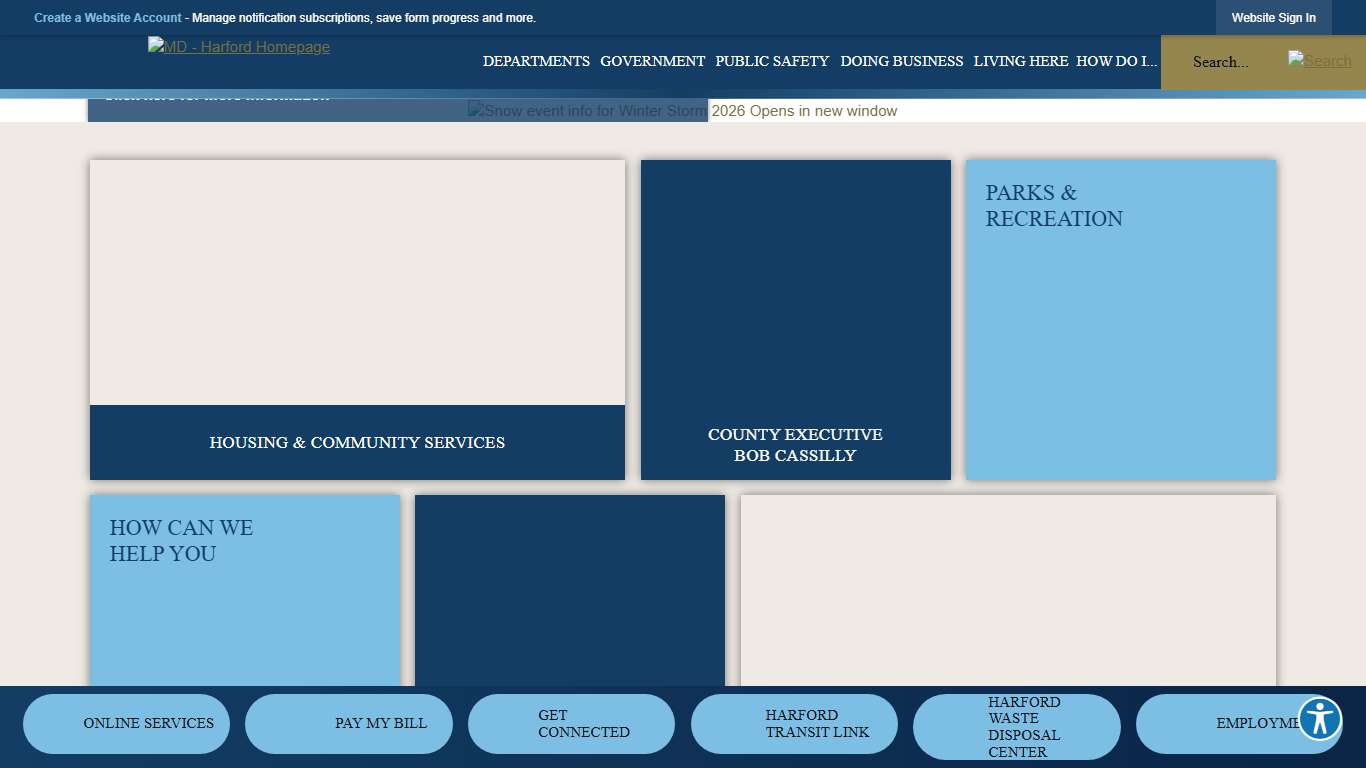Select the Parks & Recreation tile

(1120, 319)
